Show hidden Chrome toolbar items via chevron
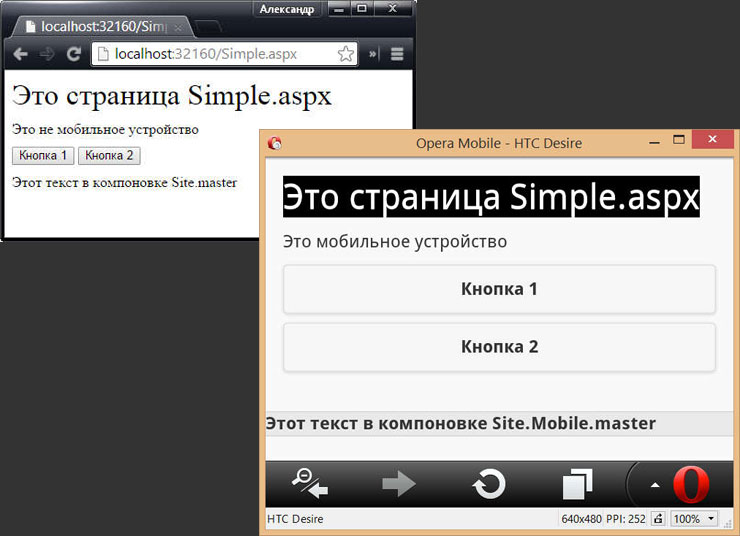The height and width of the screenshot is (536, 740). point(373,54)
